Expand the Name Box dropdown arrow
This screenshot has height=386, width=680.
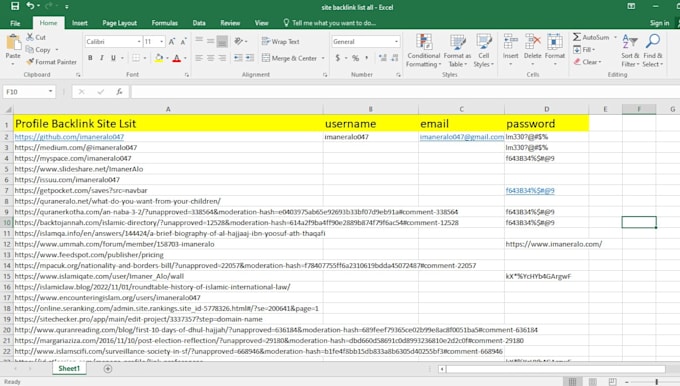[x=51, y=92]
